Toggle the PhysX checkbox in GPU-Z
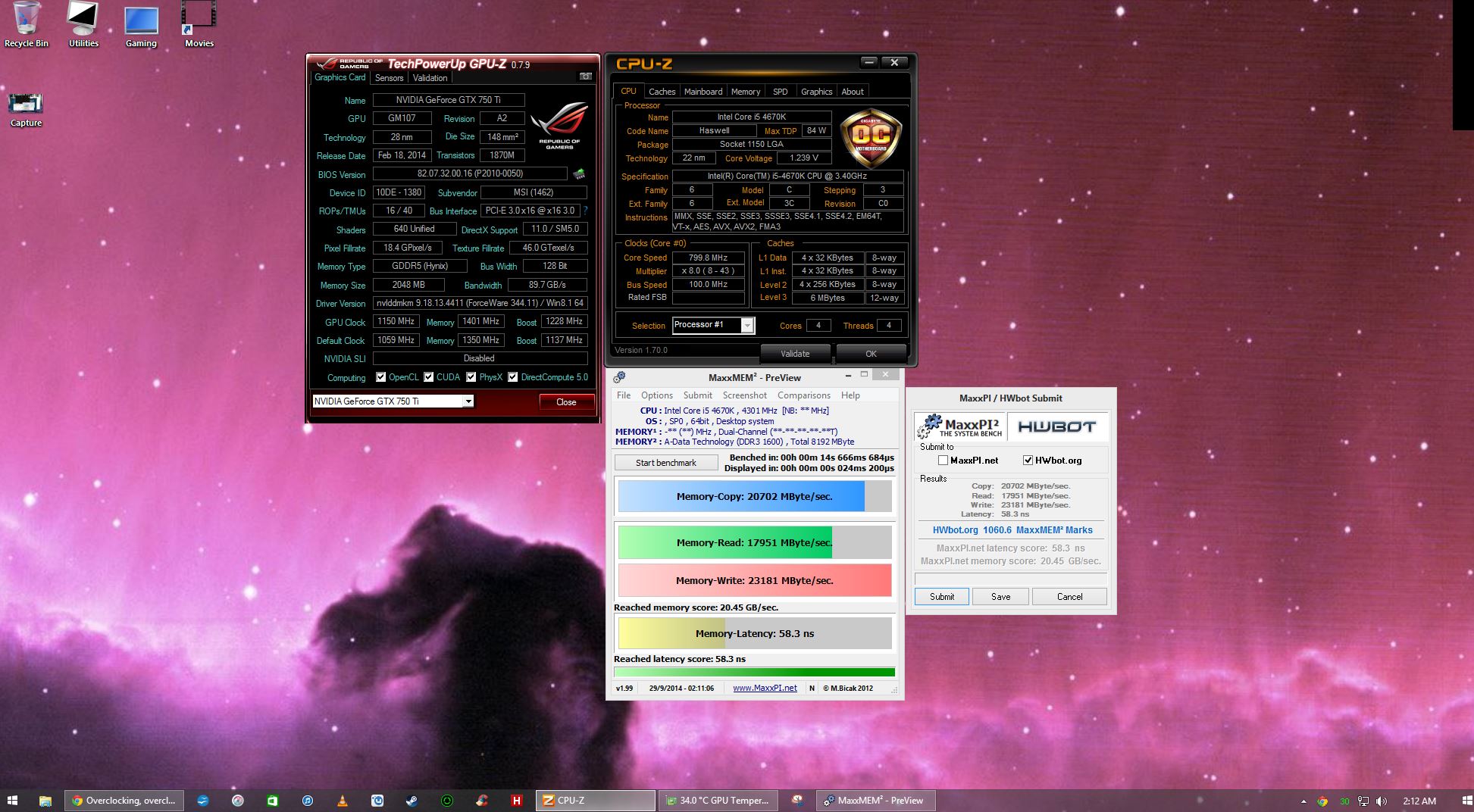The height and width of the screenshot is (812, 1474). (x=471, y=377)
